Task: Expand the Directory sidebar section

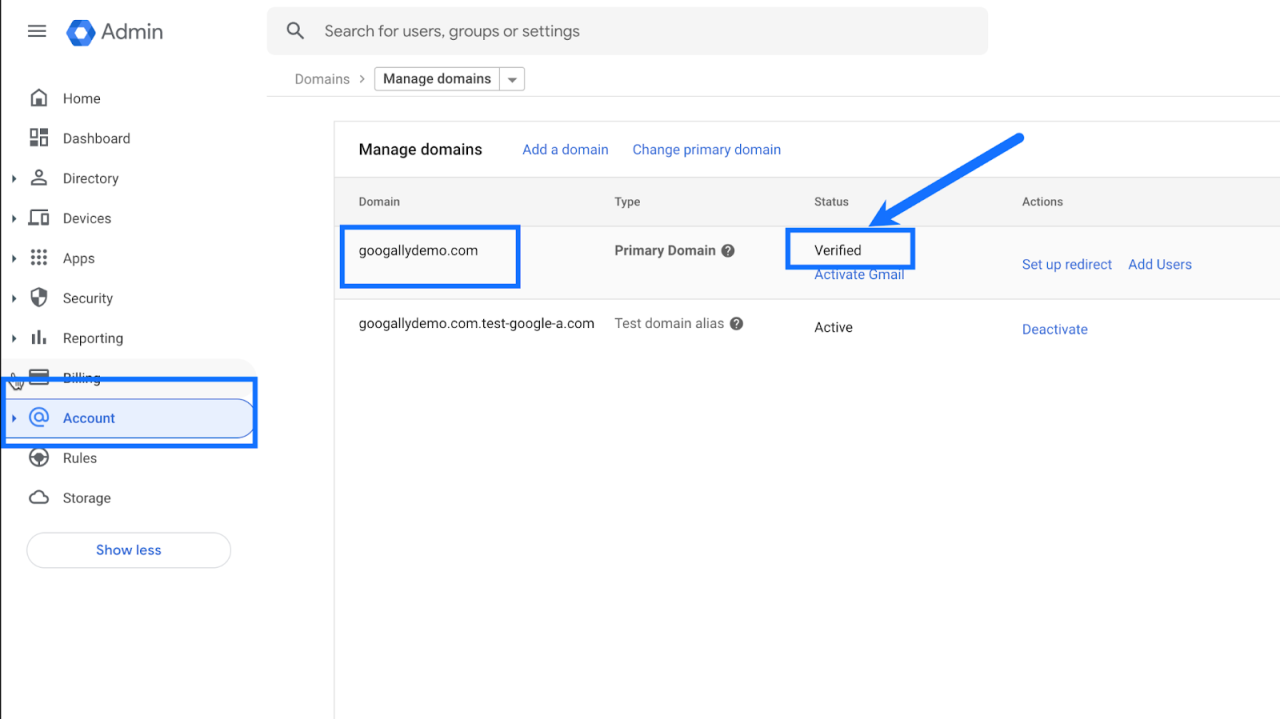Action: [x=13, y=178]
